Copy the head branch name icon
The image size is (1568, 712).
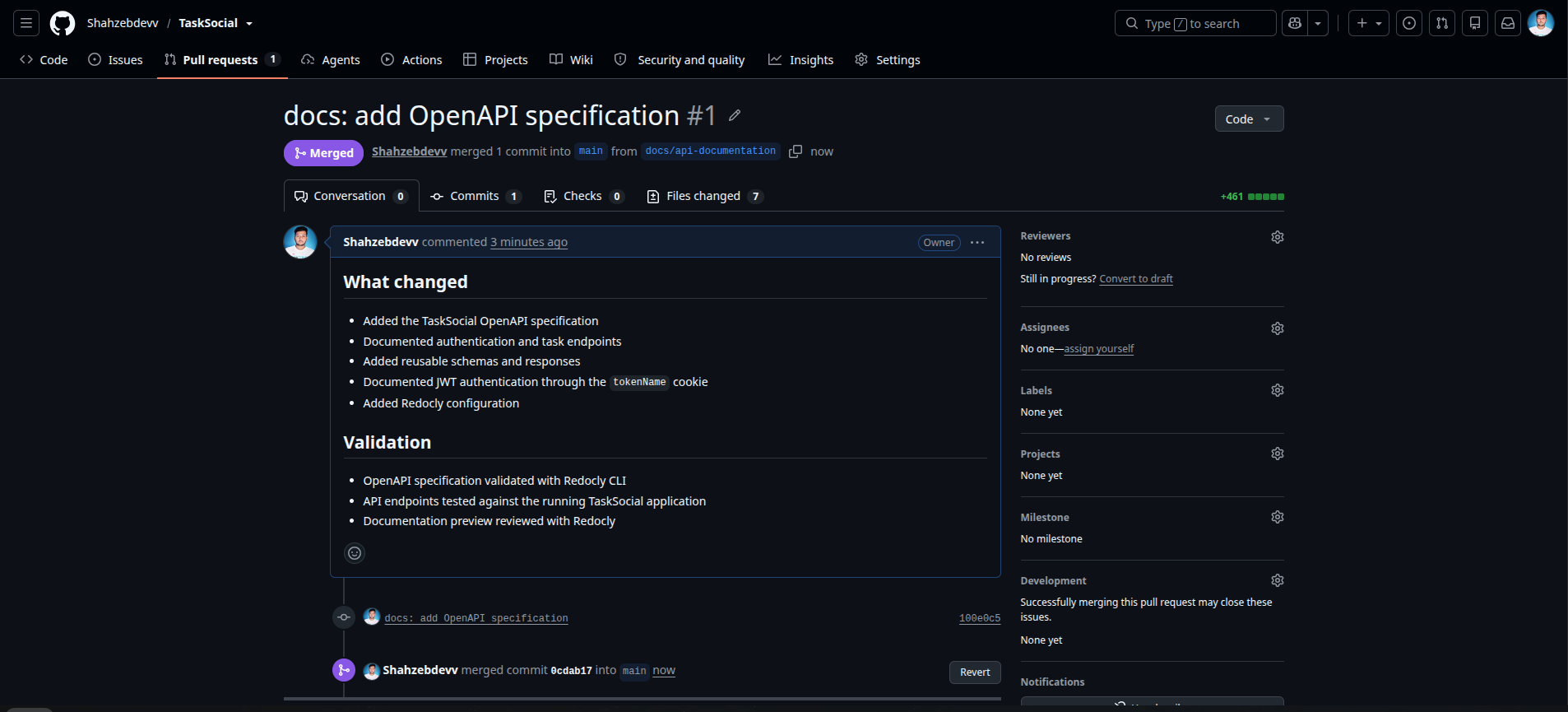(x=796, y=151)
